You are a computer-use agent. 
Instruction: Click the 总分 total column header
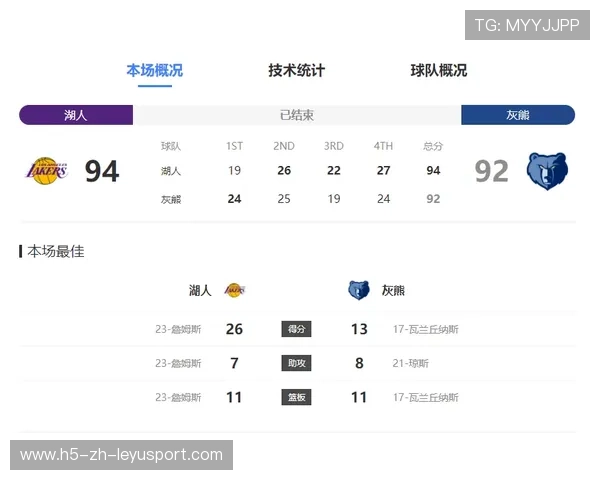click(x=433, y=146)
